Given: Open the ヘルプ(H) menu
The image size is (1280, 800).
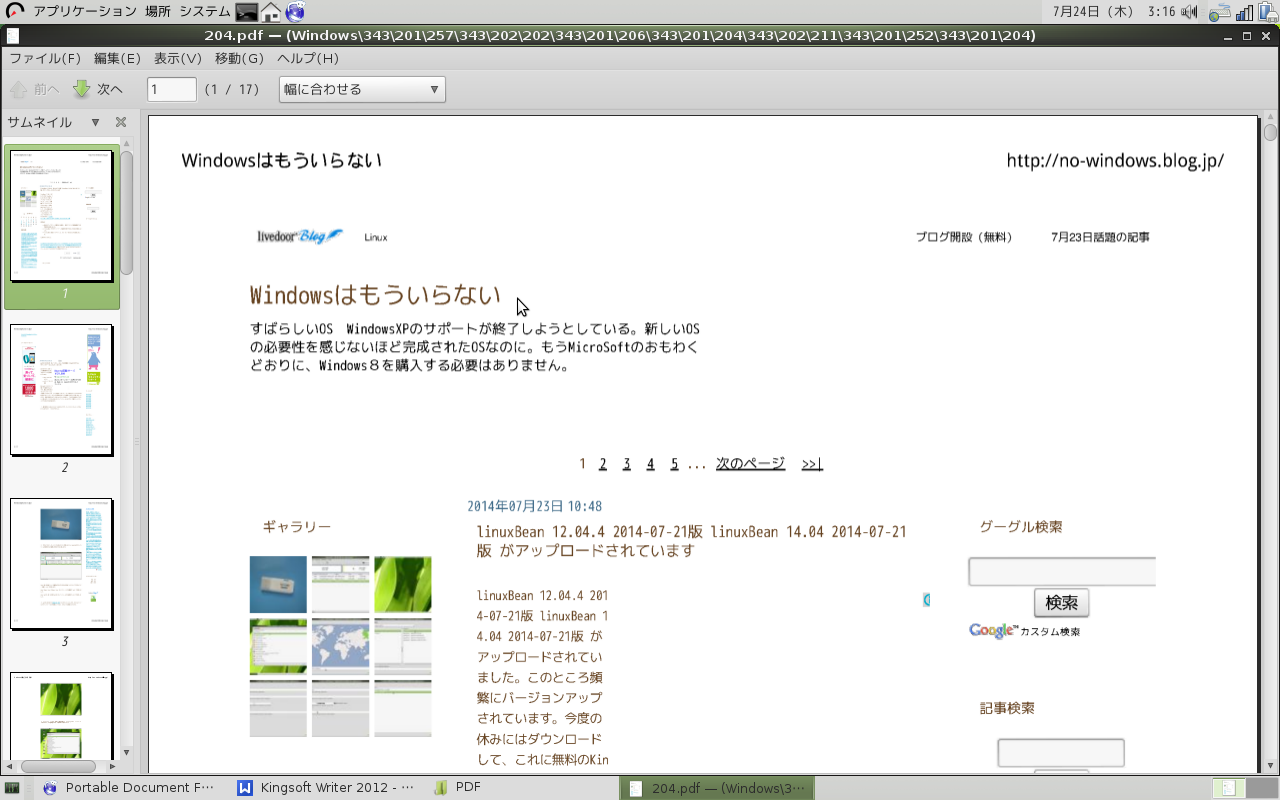Looking at the screenshot, I should (308, 58).
